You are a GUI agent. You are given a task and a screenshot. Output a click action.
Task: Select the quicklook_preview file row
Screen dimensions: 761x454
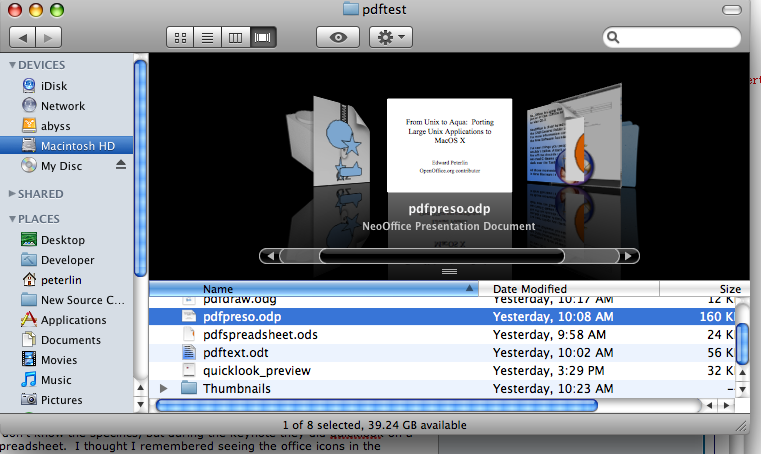[x=442, y=370]
